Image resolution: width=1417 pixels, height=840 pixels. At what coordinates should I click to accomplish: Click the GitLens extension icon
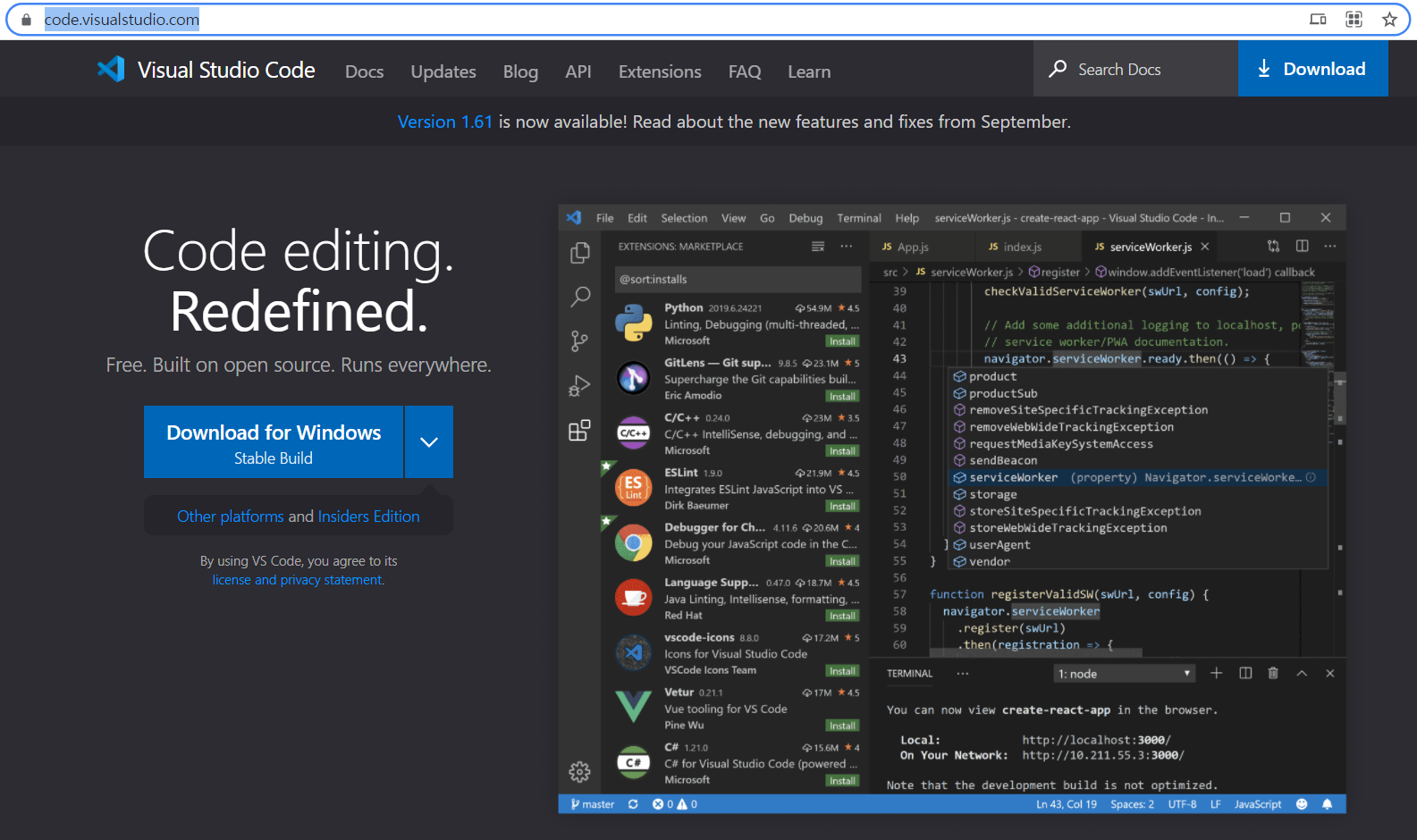[x=633, y=378]
